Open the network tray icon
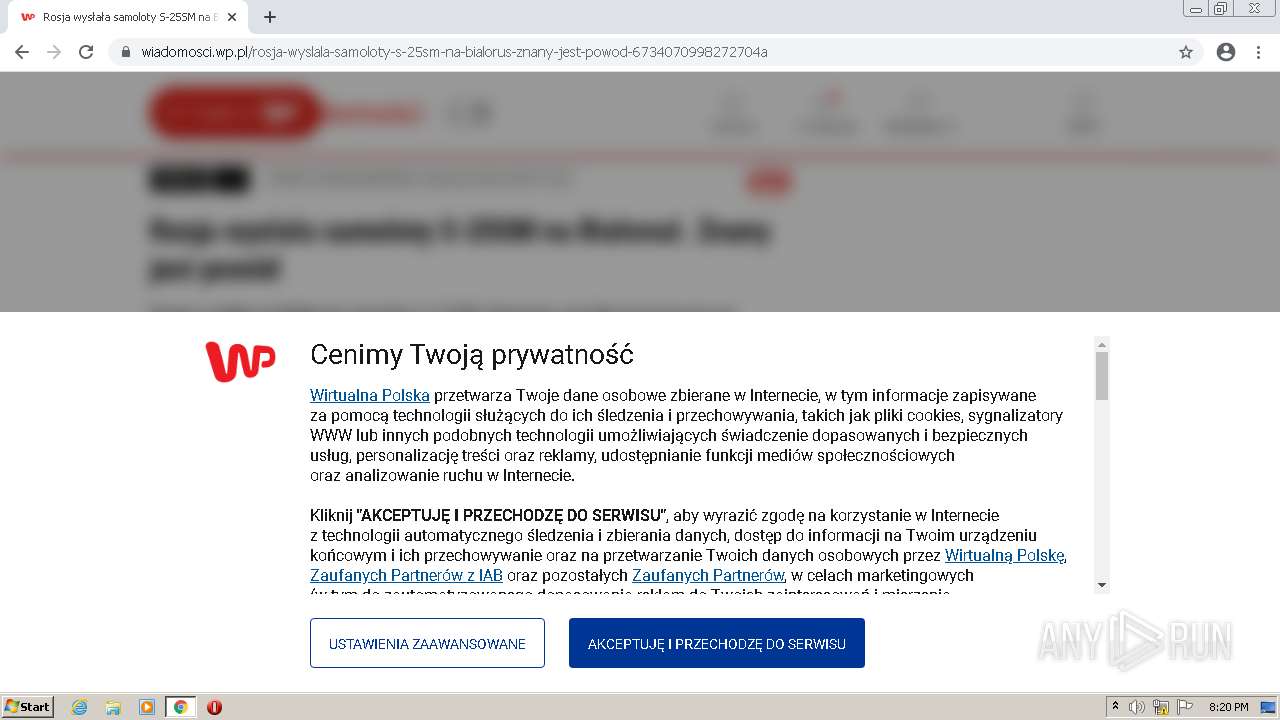The width and height of the screenshot is (1280, 720). click(1161, 707)
